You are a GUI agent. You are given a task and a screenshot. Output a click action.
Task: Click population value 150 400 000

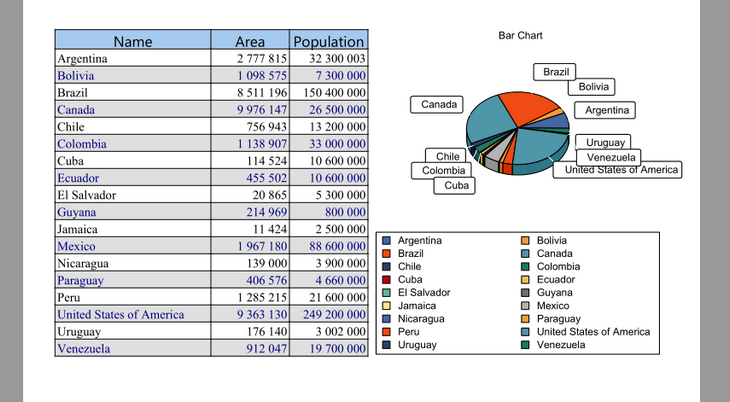(x=334, y=93)
